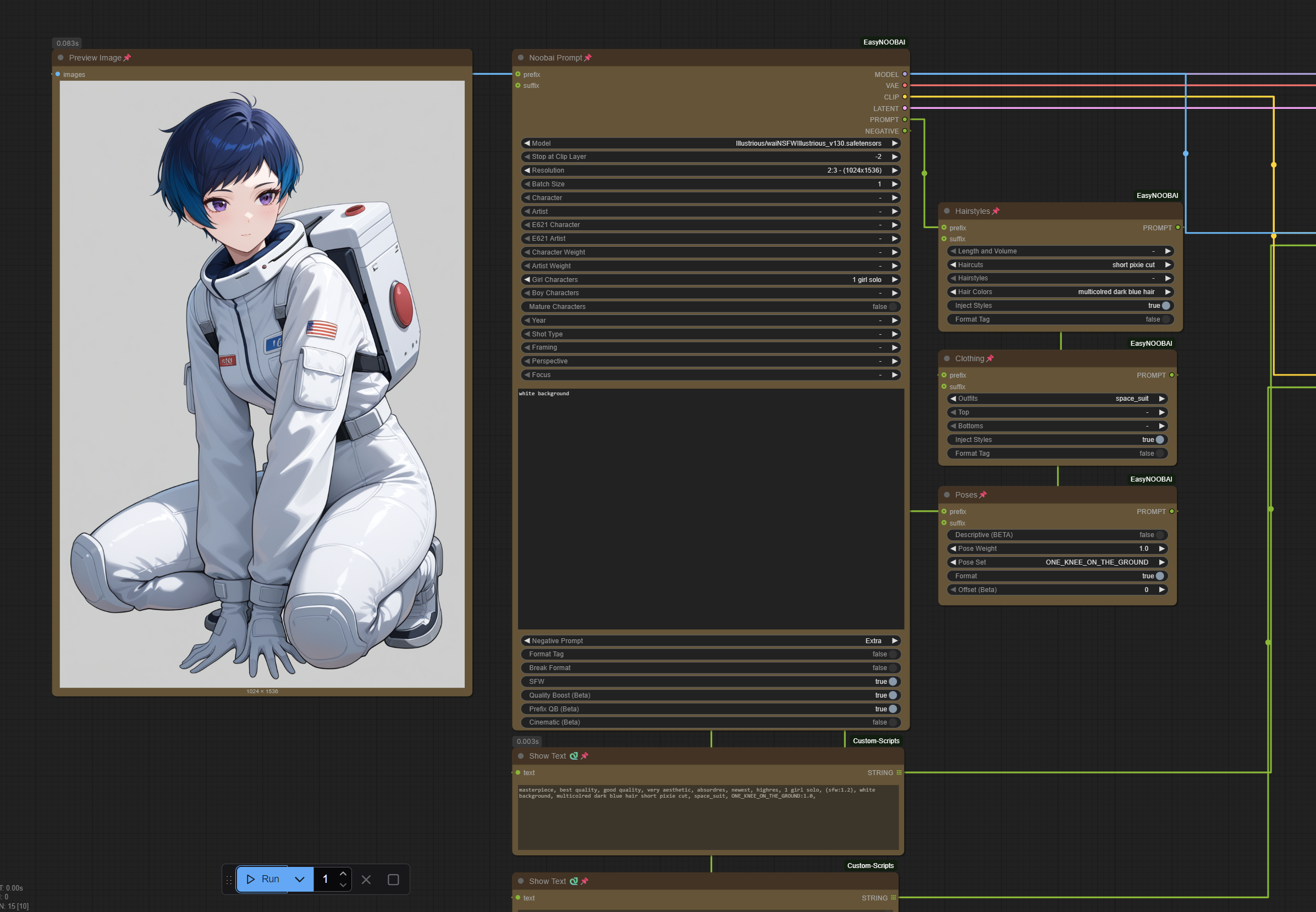The width and height of the screenshot is (1316, 912).
Task: Collapse Noobai Prompt node via its title dot
Action: click(x=521, y=58)
